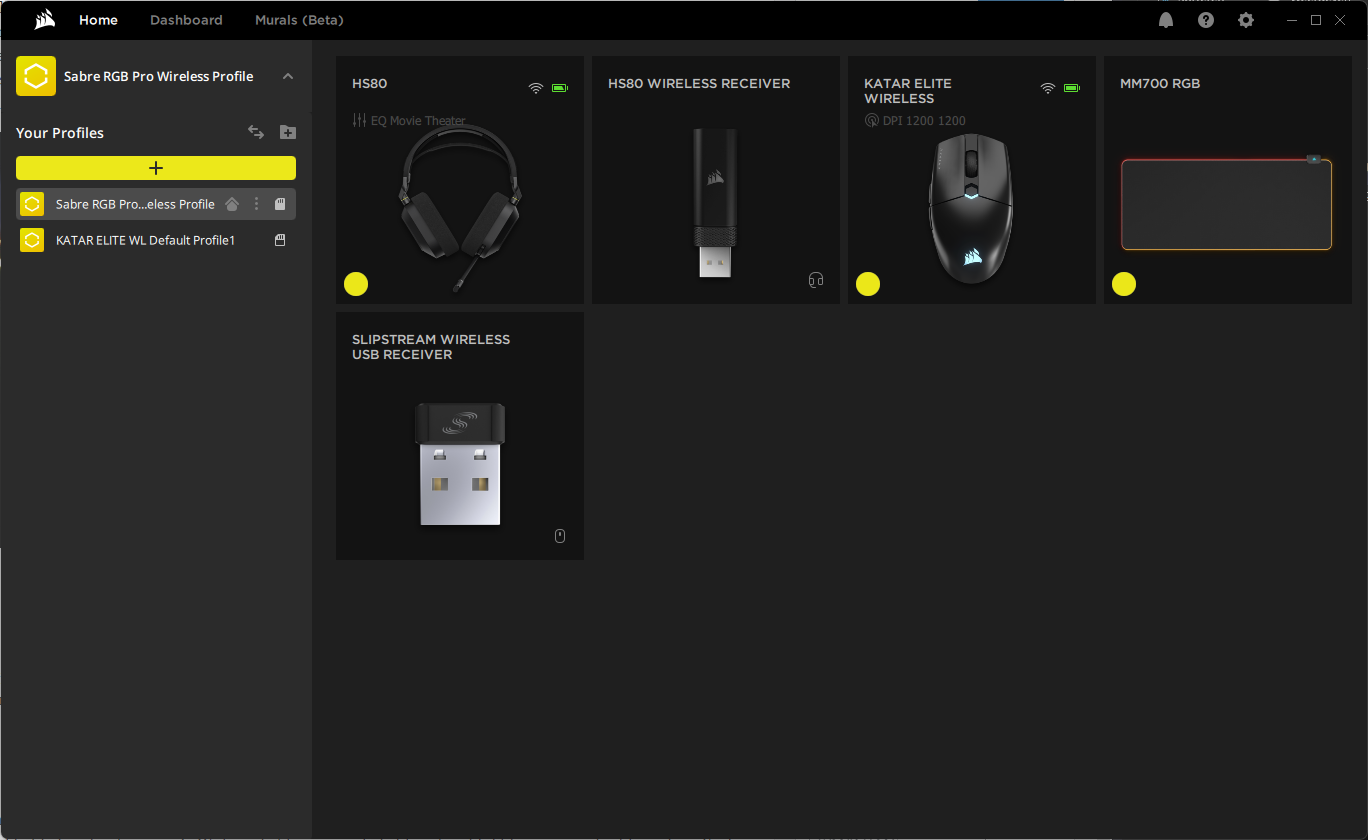This screenshot has width=1368, height=840.
Task: Create a new profile folder
Action: click(288, 132)
